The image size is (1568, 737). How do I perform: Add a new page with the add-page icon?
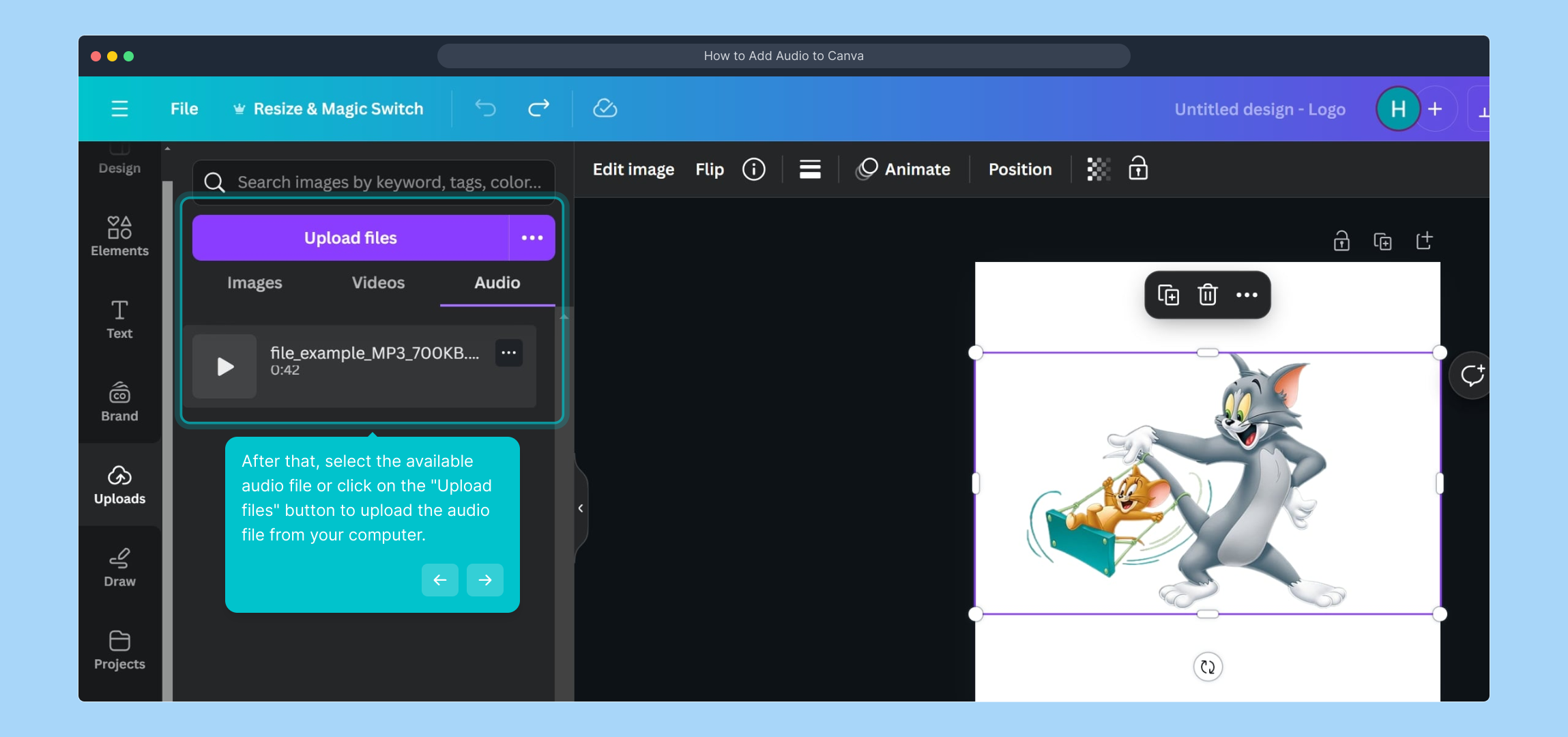pyautogui.click(x=1424, y=240)
